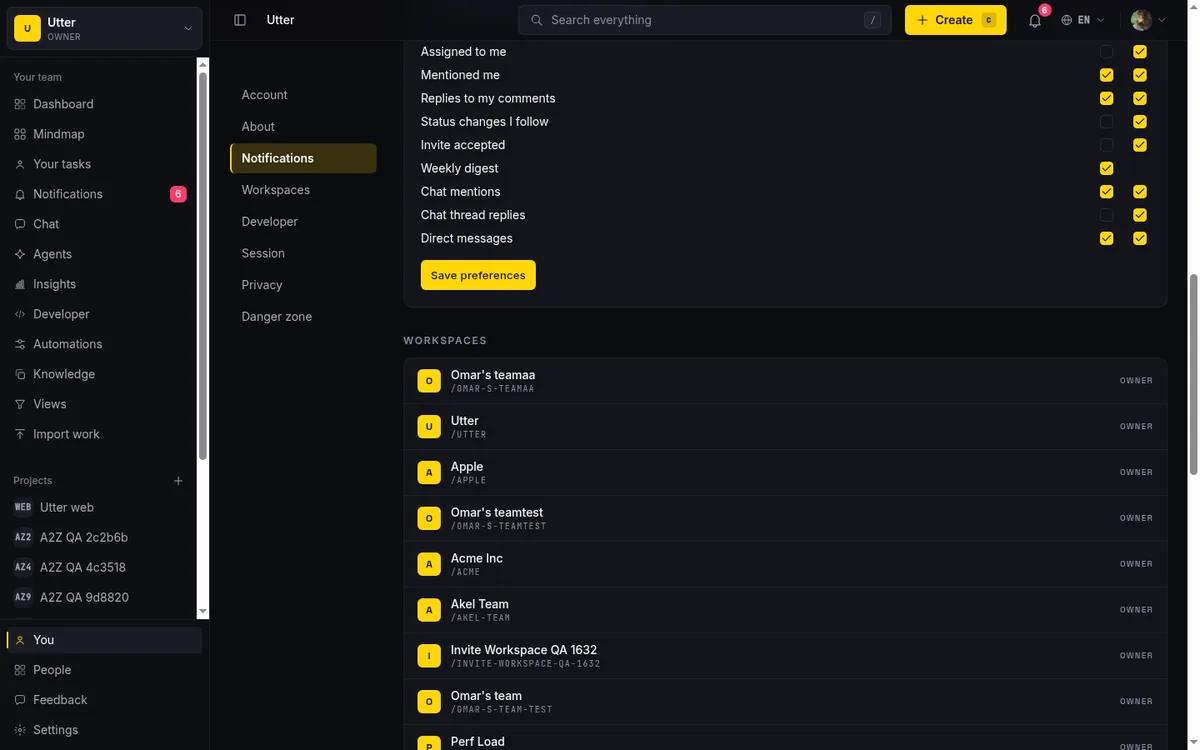Open the Mindmap sidebar icon
The width and height of the screenshot is (1200, 750).
20,134
